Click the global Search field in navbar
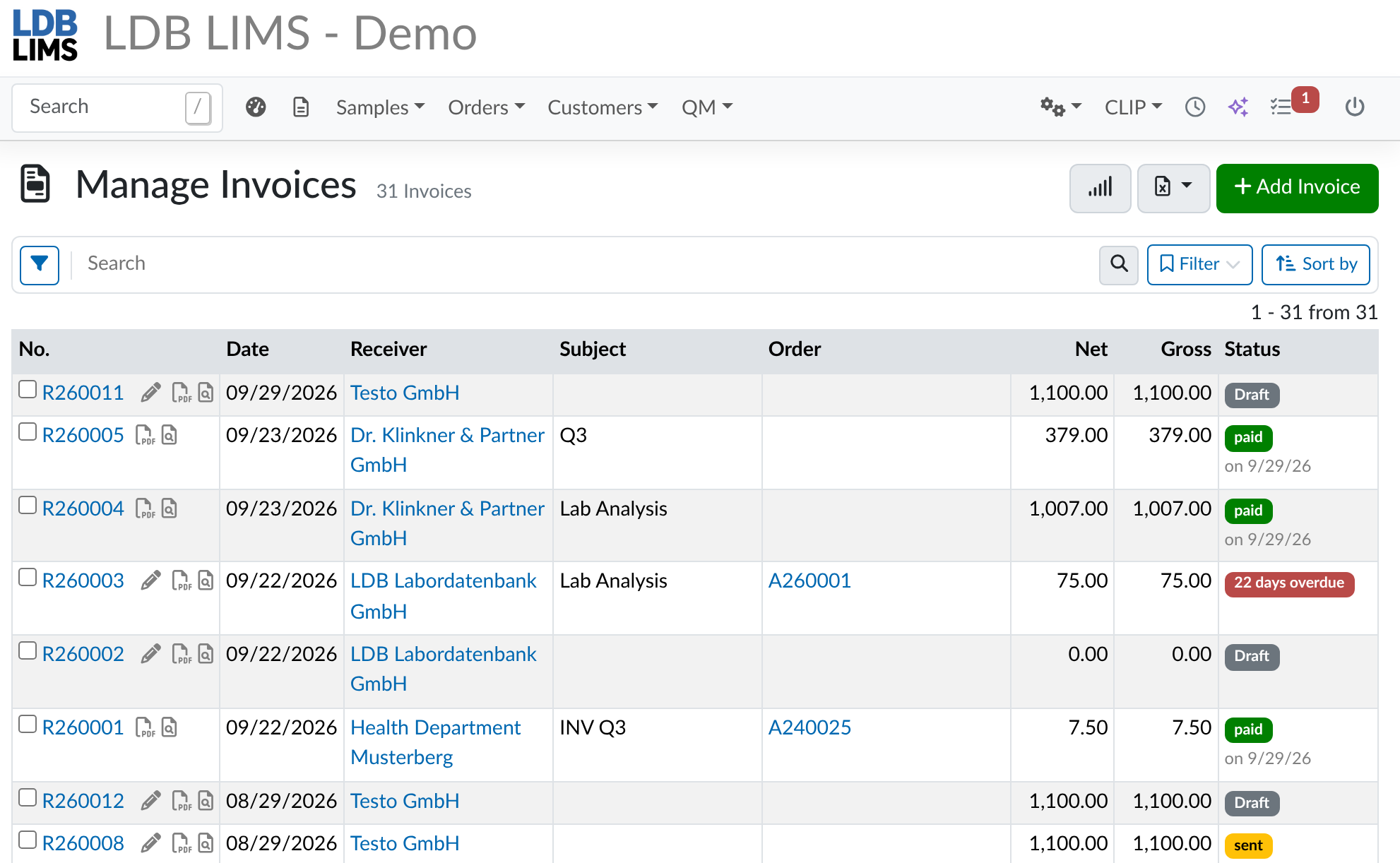 pos(117,107)
